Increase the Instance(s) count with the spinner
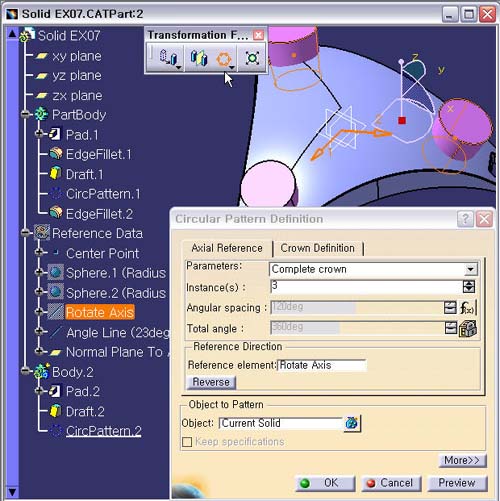500x501 pixels. pyautogui.click(x=469, y=283)
